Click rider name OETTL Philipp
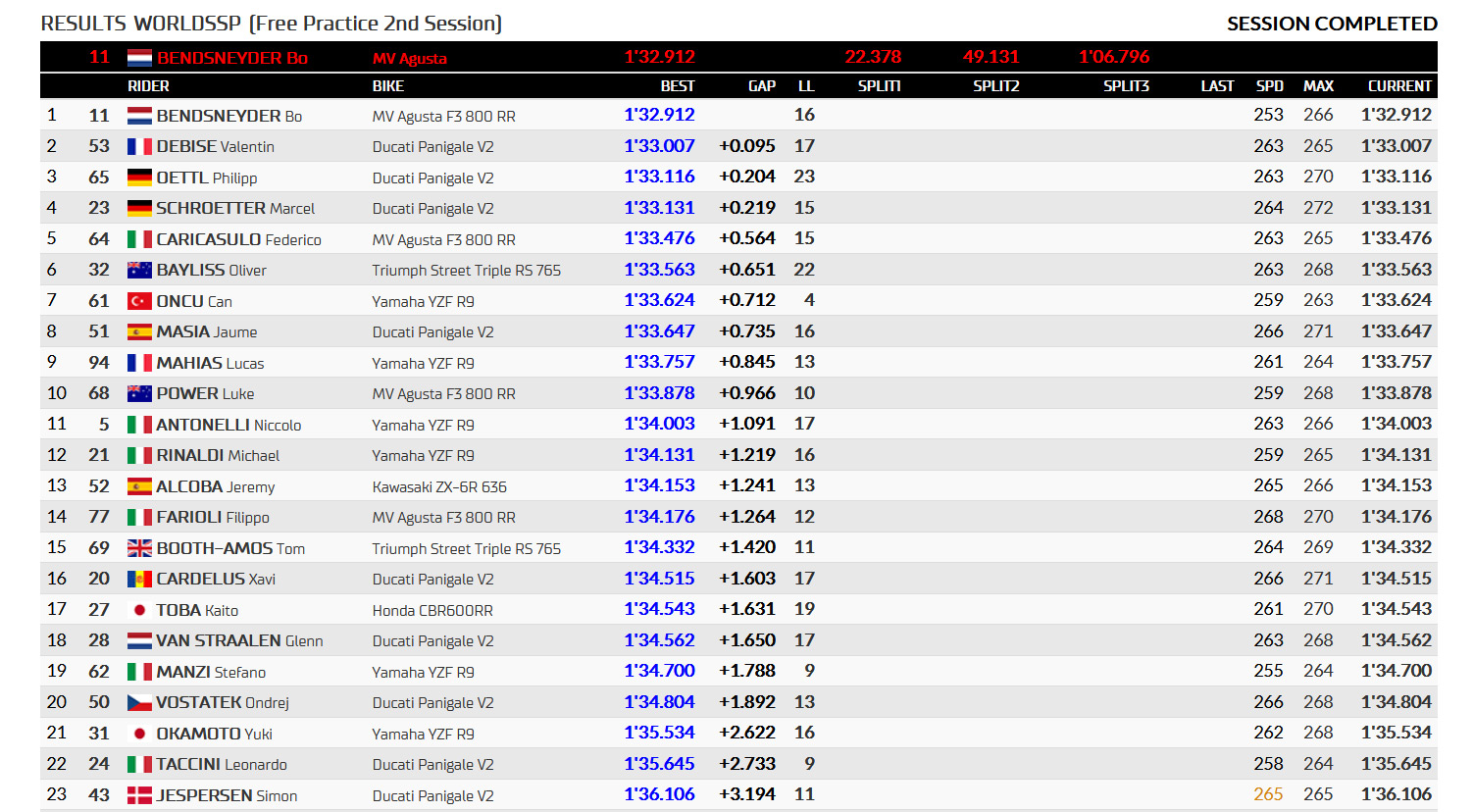 click(207, 178)
